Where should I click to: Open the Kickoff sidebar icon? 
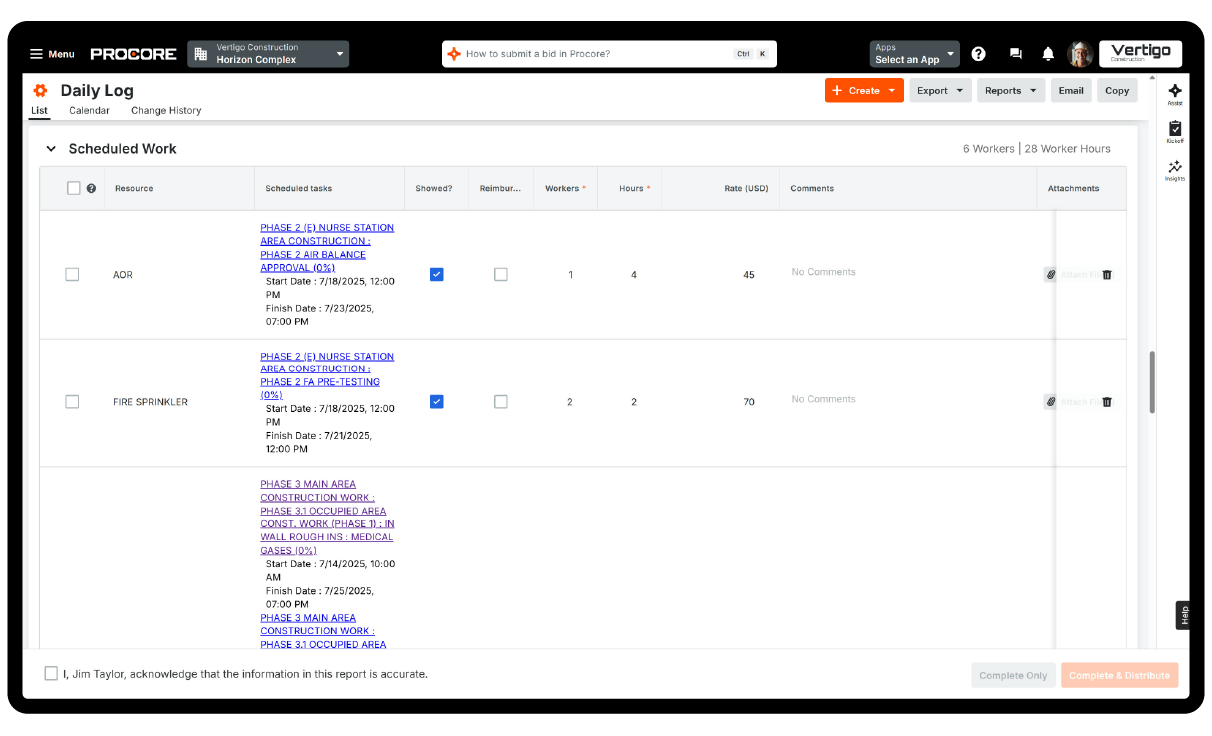[1175, 132]
